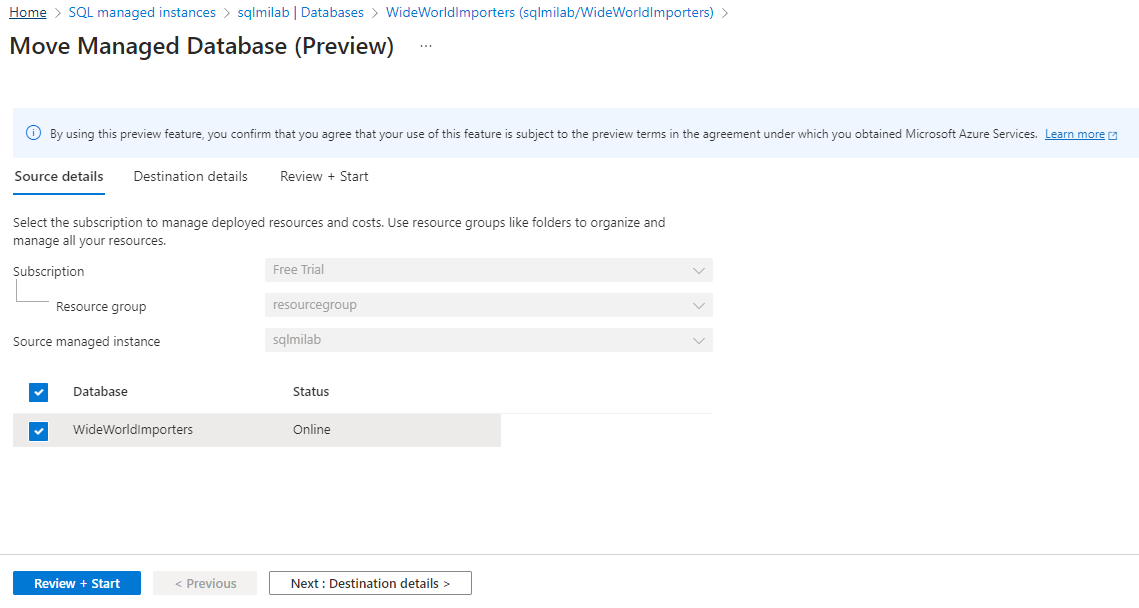The height and width of the screenshot is (608, 1139).
Task: Select the WideWorldImporters database name
Action: (133, 429)
